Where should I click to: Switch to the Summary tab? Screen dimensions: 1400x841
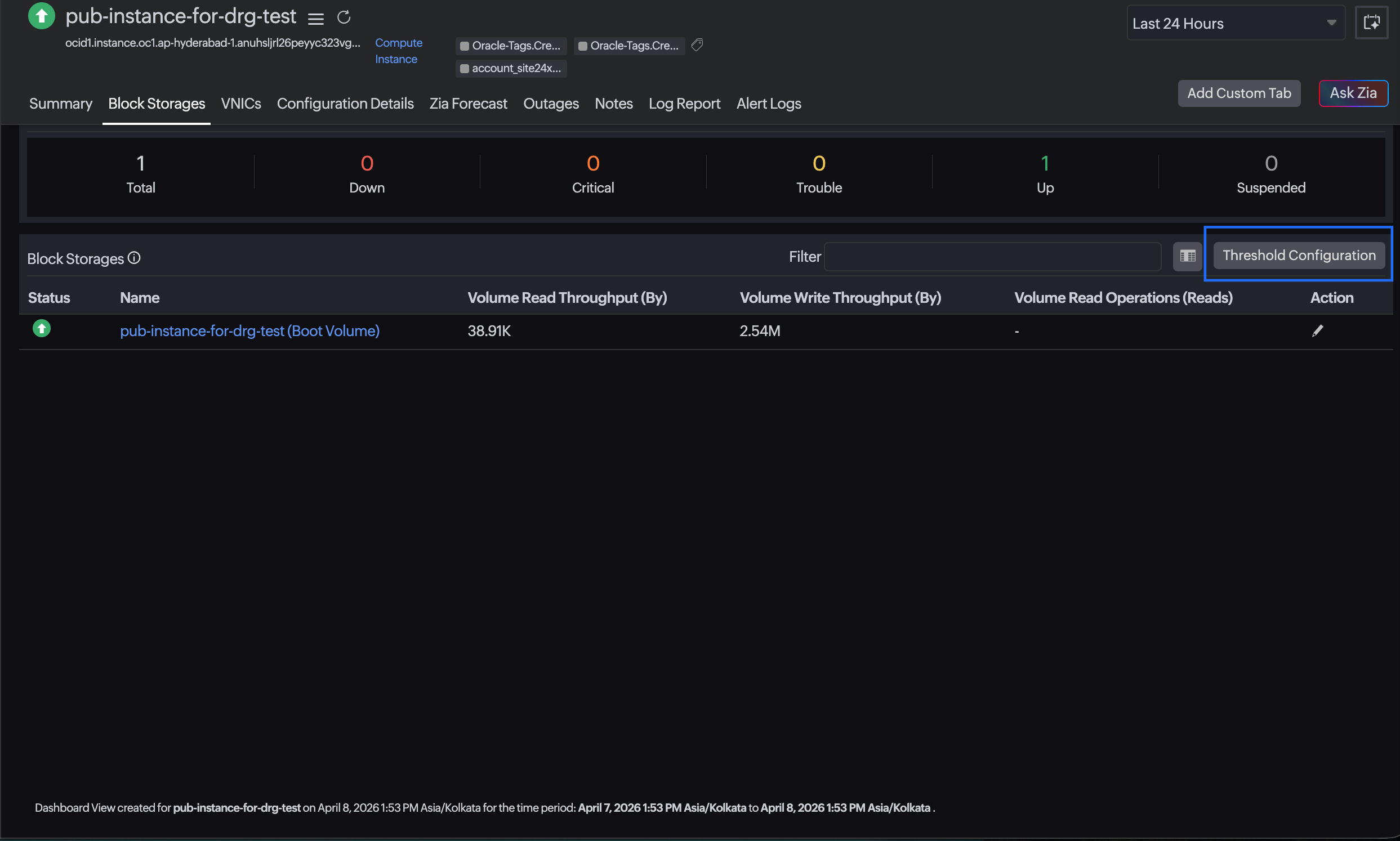[61, 104]
